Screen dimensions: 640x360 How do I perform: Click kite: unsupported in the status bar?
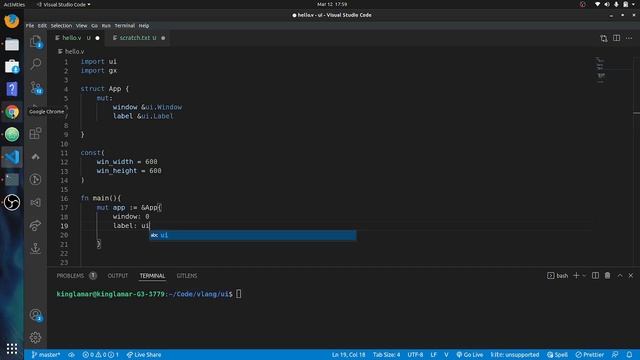[515, 355]
